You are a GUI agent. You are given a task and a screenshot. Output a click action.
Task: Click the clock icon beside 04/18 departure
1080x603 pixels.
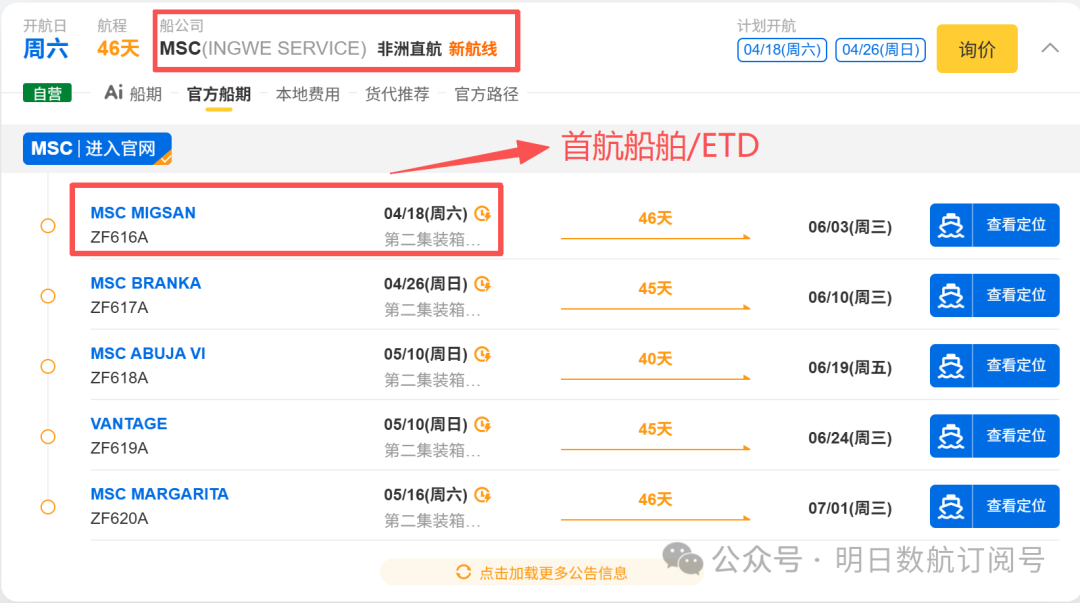coord(483,213)
